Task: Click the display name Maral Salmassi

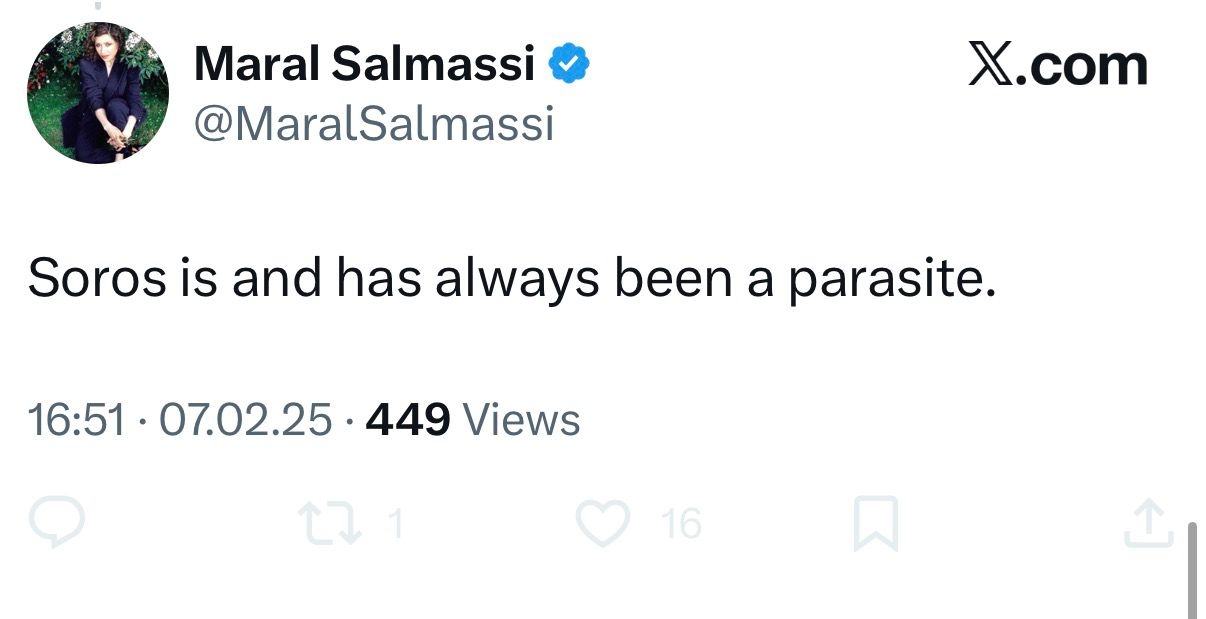Action: click(x=364, y=66)
